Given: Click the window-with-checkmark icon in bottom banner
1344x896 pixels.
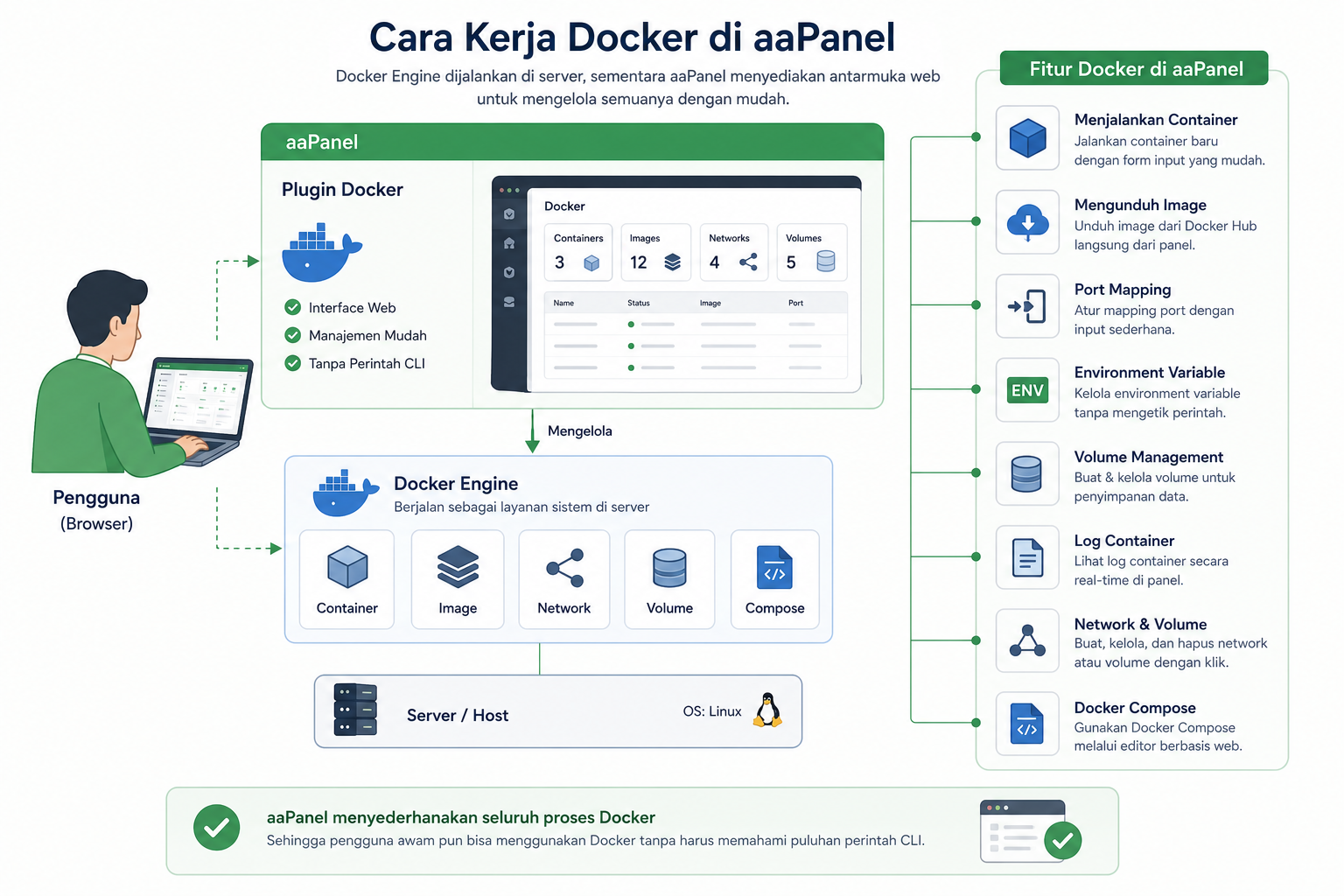Looking at the screenshot, I should [x=1030, y=831].
